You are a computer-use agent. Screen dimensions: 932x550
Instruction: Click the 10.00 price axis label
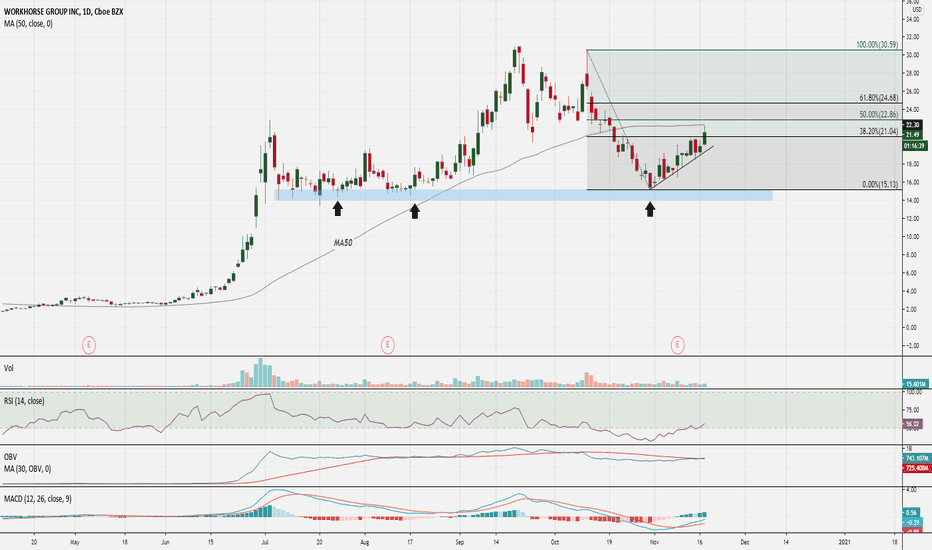click(912, 237)
